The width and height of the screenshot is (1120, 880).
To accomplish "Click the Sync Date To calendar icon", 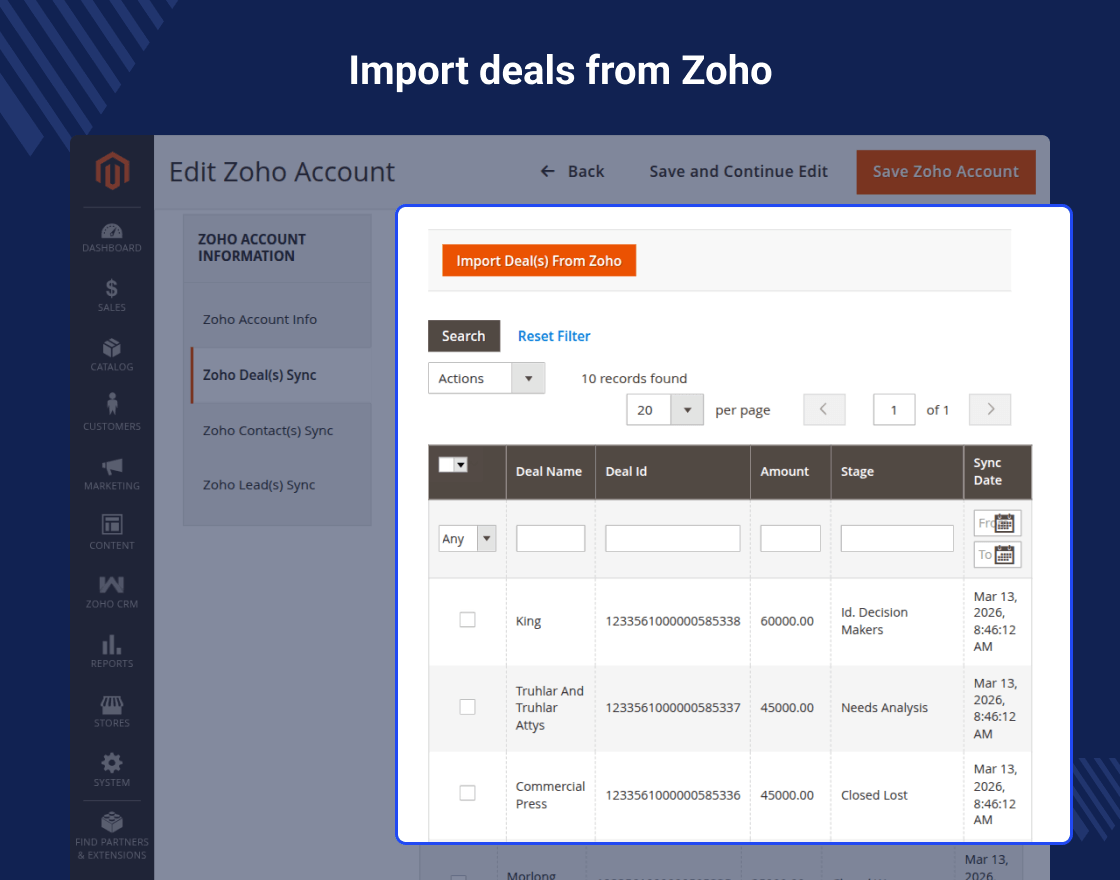I will (x=1004, y=554).
